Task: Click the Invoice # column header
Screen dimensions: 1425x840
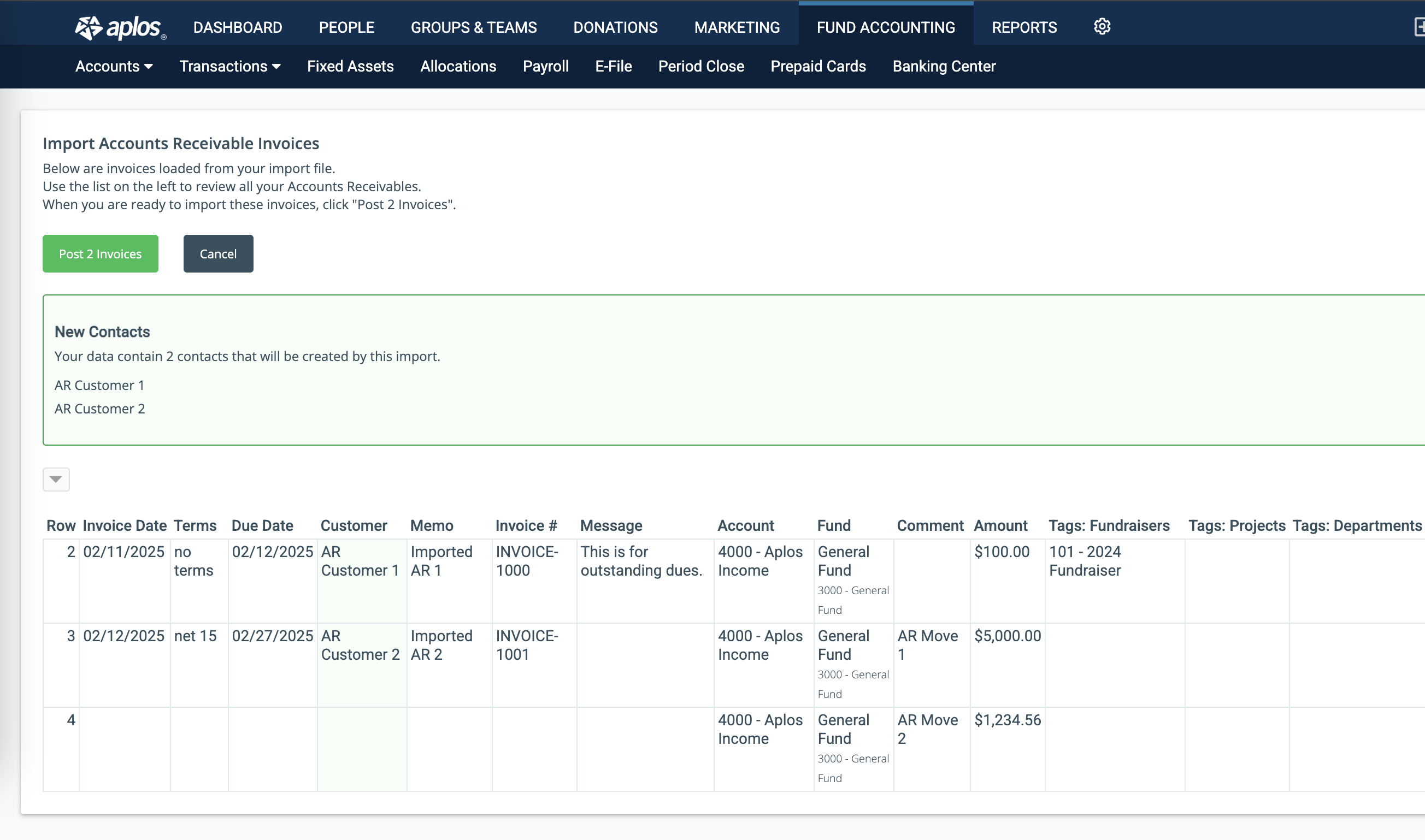Action: point(526,526)
